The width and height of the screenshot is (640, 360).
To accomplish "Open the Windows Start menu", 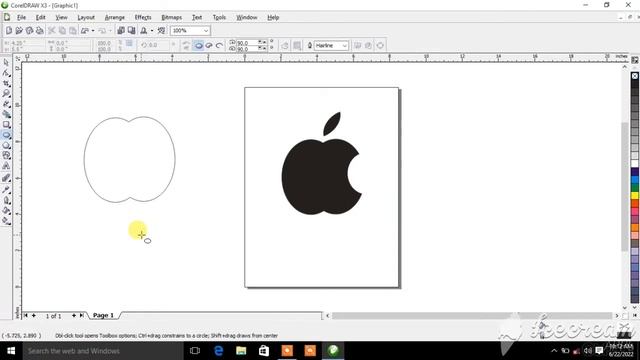I will click(11, 351).
